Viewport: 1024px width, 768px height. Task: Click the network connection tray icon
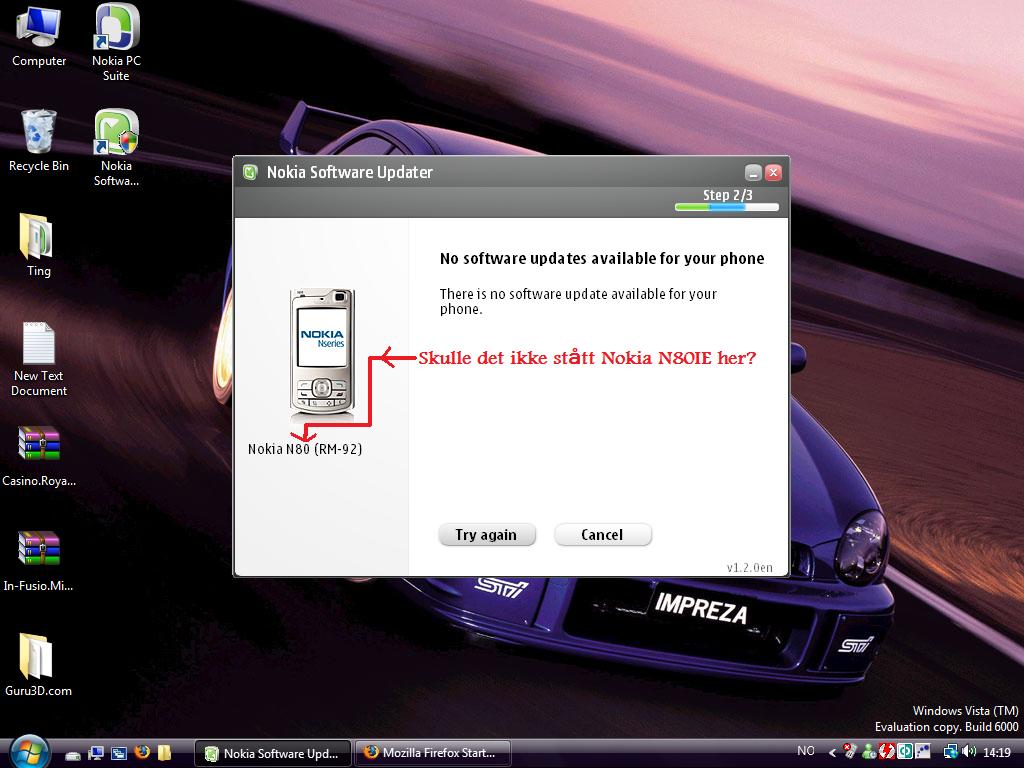click(950, 752)
